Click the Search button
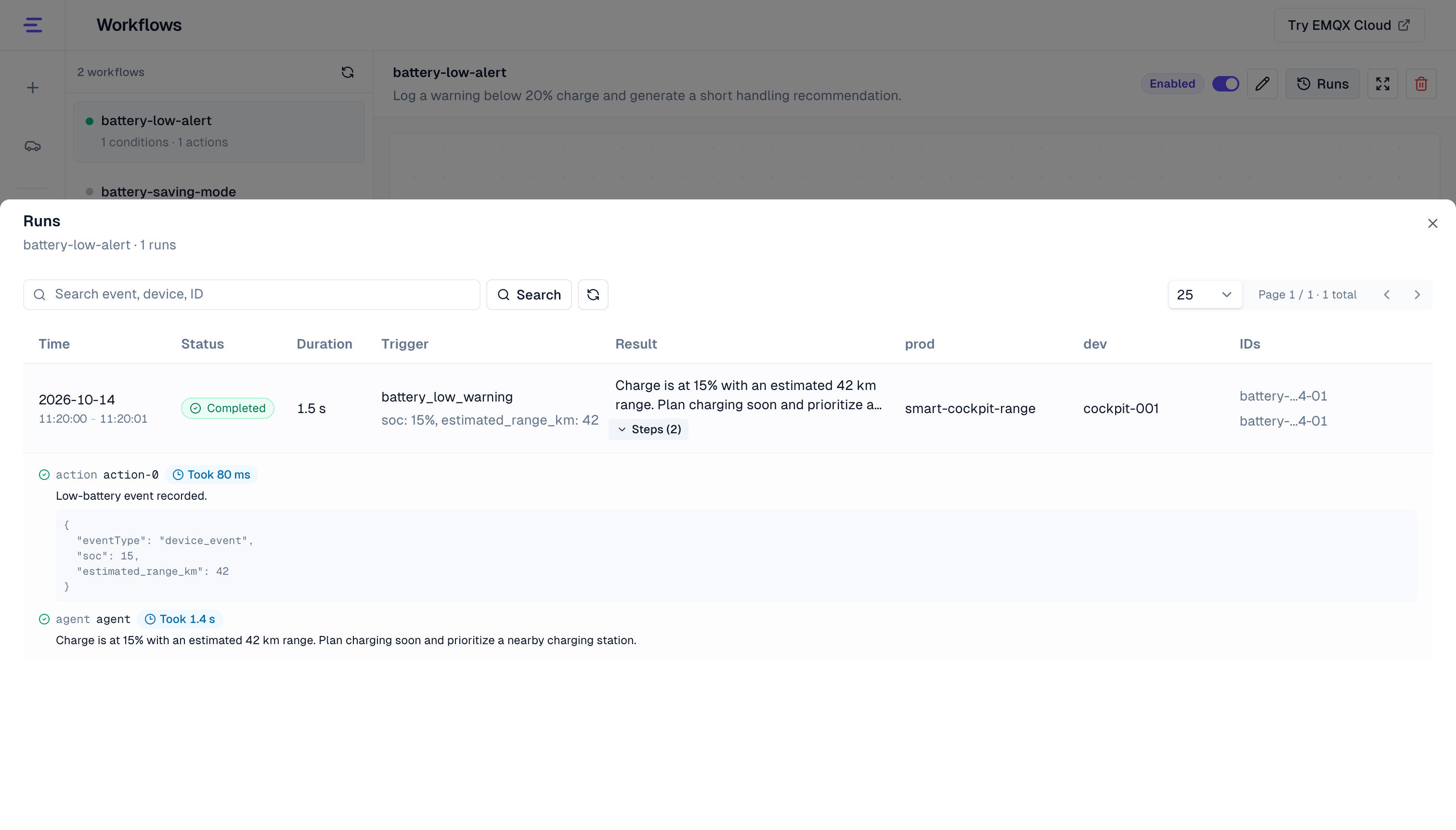The width and height of the screenshot is (1456, 830). click(x=529, y=295)
